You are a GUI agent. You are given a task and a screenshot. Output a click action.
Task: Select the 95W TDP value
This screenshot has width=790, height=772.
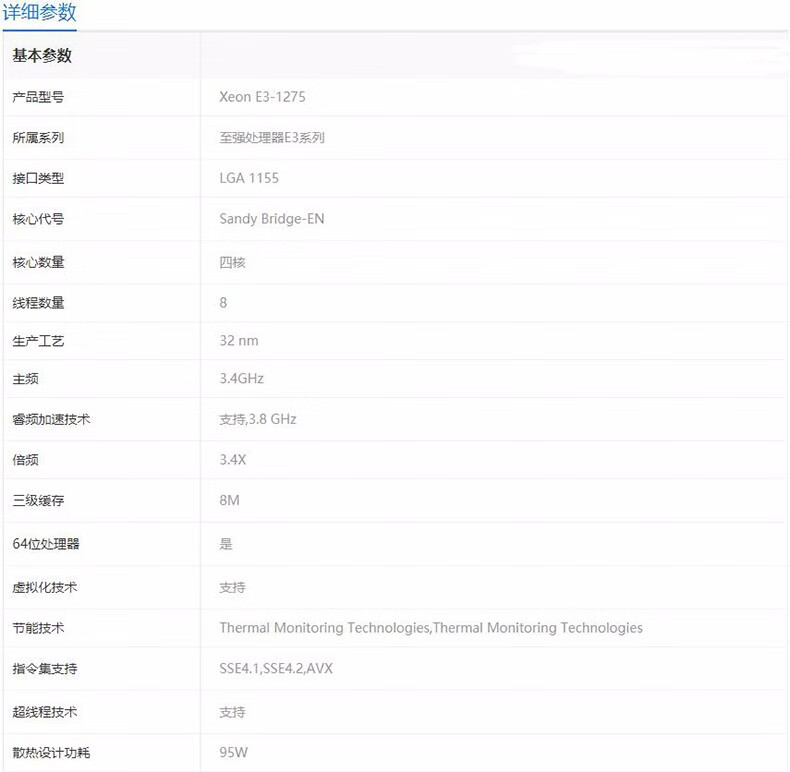pos(234,752)
